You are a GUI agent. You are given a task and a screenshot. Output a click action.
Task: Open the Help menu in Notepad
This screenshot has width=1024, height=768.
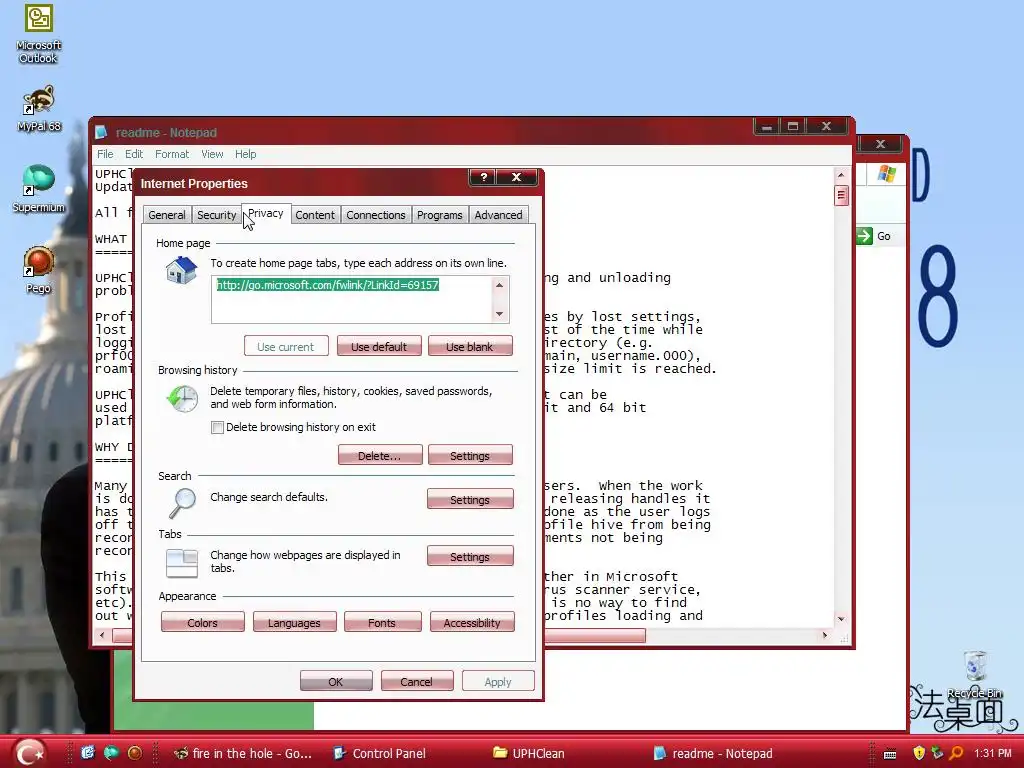tap(246, 154)
